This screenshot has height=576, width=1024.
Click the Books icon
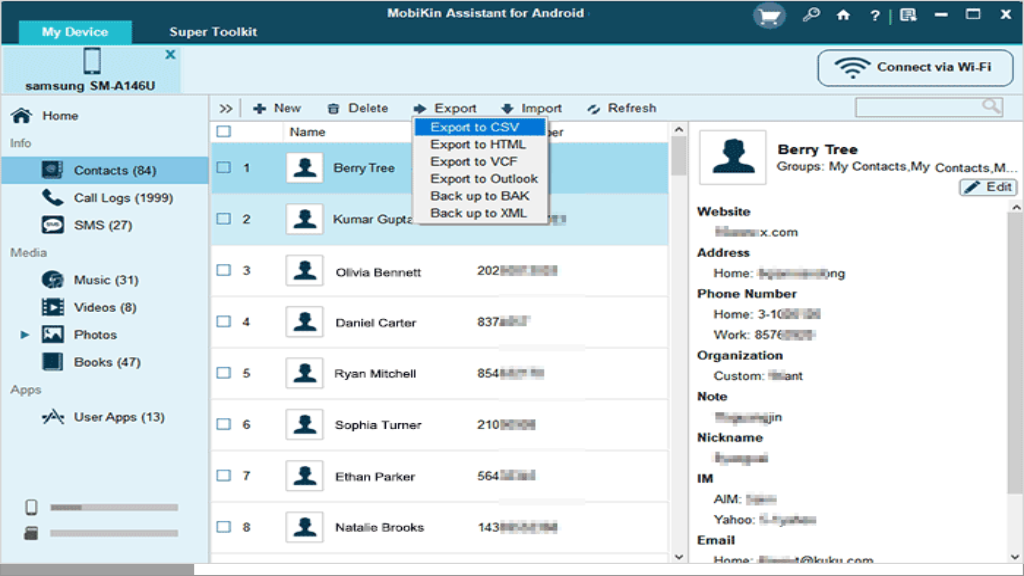52,362
